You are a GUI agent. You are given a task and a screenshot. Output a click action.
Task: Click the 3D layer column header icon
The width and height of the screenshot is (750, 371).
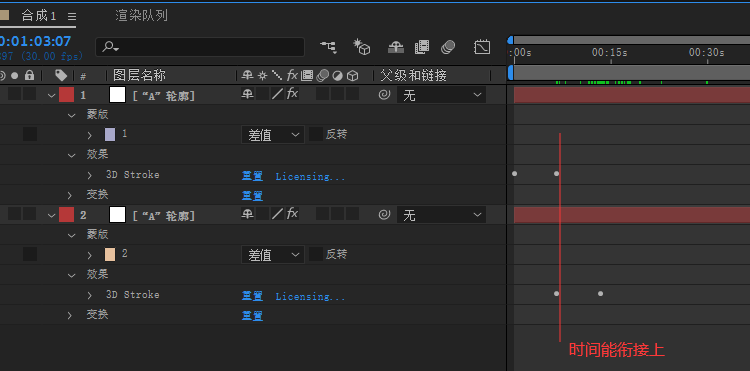[353, 76]
